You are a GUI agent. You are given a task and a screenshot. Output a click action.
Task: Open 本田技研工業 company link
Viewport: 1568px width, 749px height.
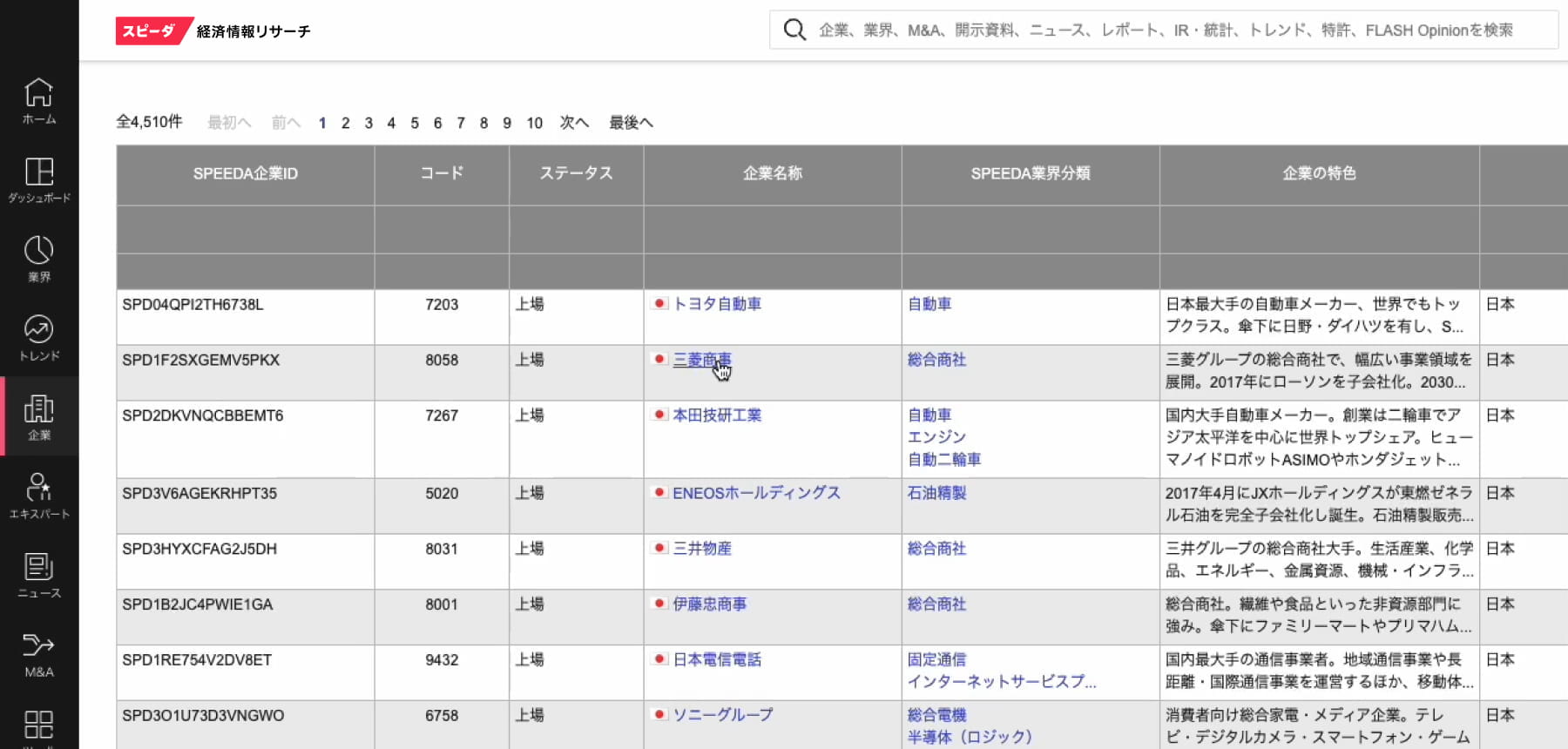717,415
